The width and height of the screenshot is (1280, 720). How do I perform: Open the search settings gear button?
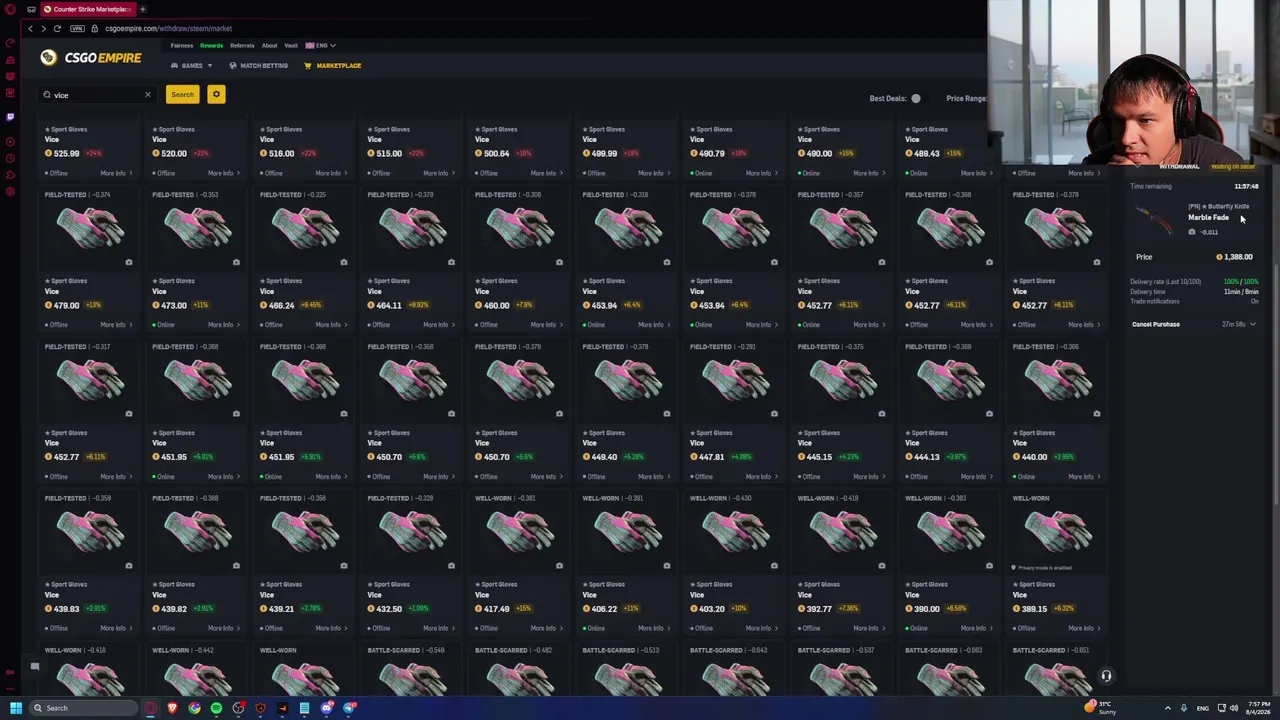click(x=216, y=94)
